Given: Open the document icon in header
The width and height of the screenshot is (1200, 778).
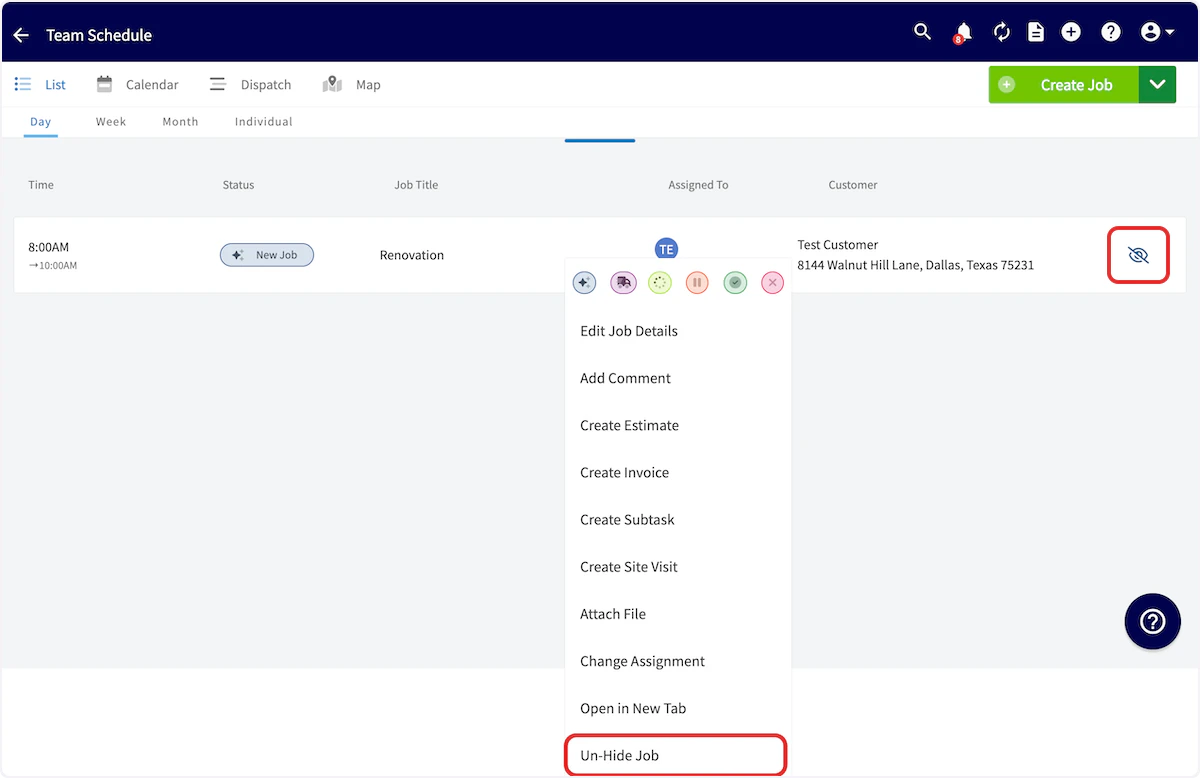Looking at the screenshot, I should click(1036, 32).
